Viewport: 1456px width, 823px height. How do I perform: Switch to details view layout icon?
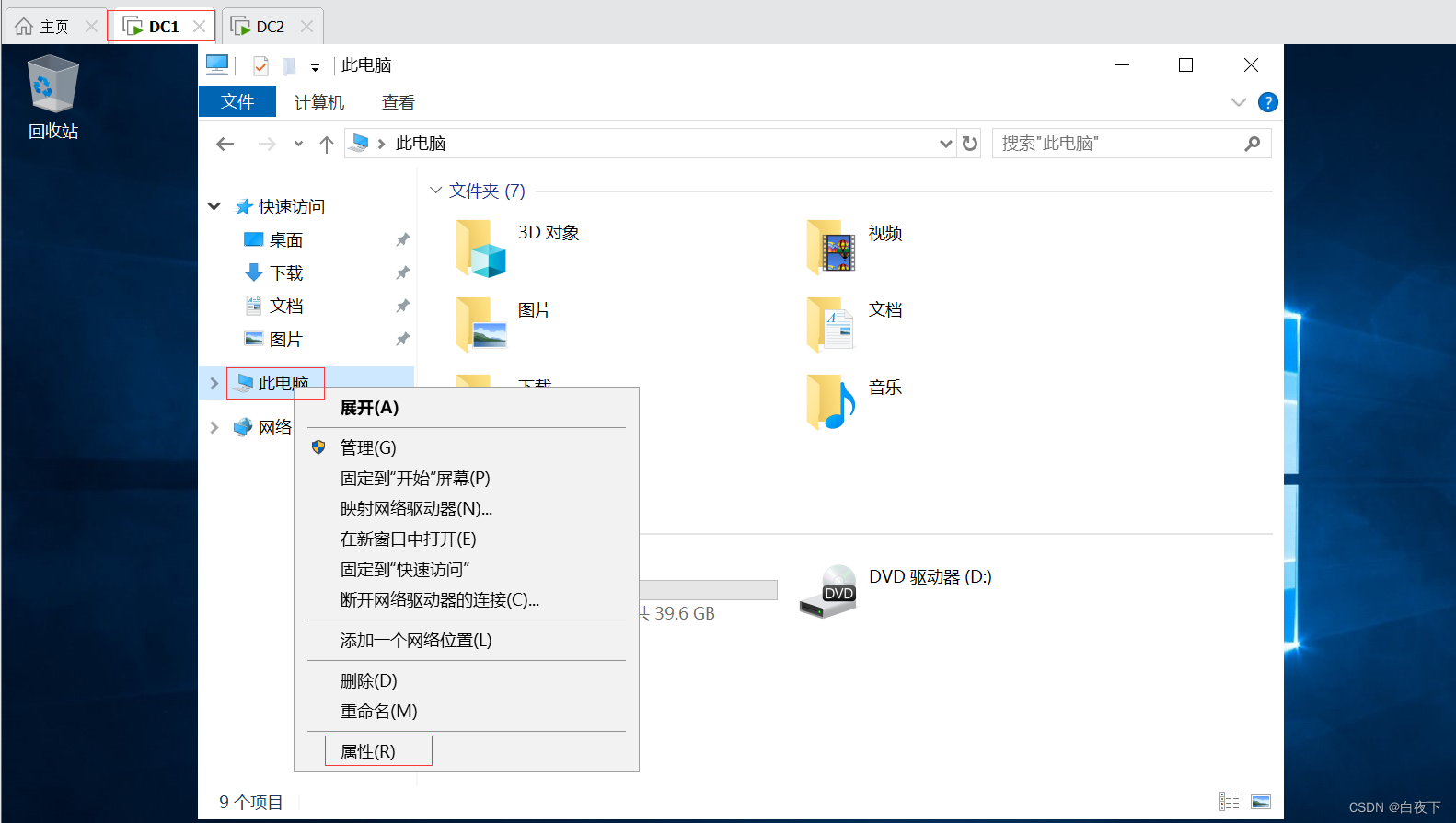1229,802
